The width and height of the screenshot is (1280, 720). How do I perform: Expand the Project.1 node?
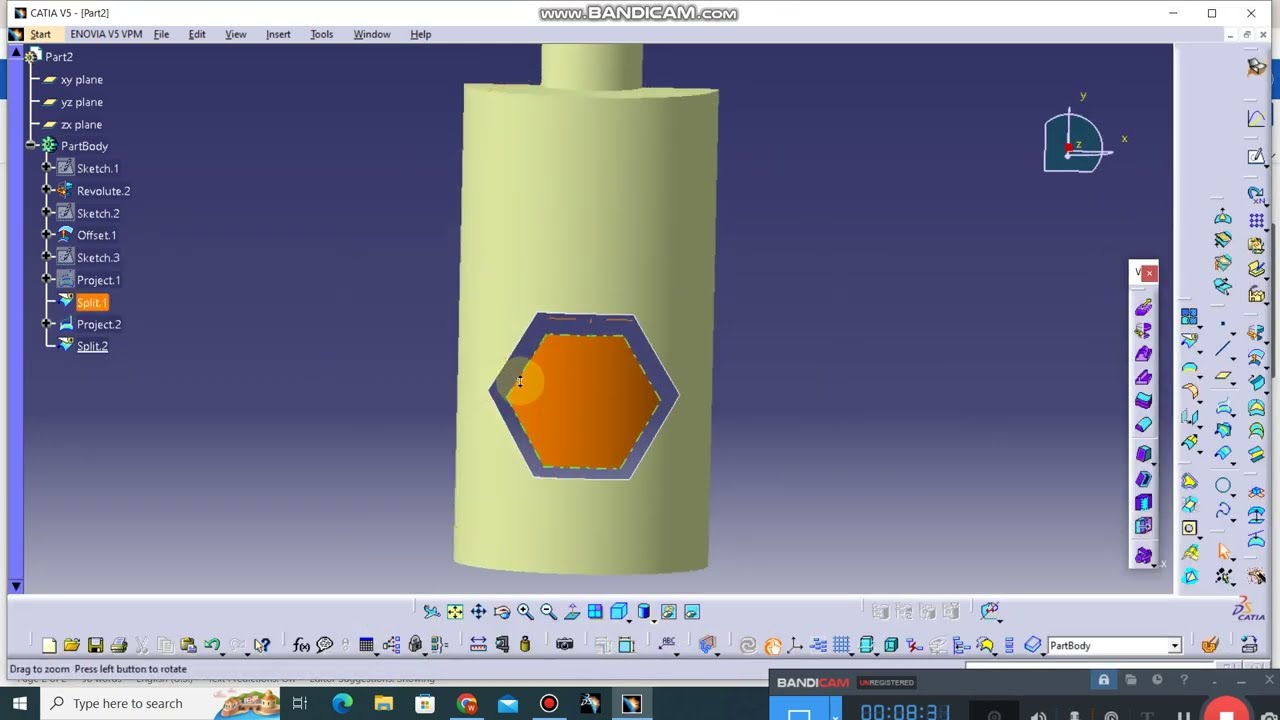point(47,280)
